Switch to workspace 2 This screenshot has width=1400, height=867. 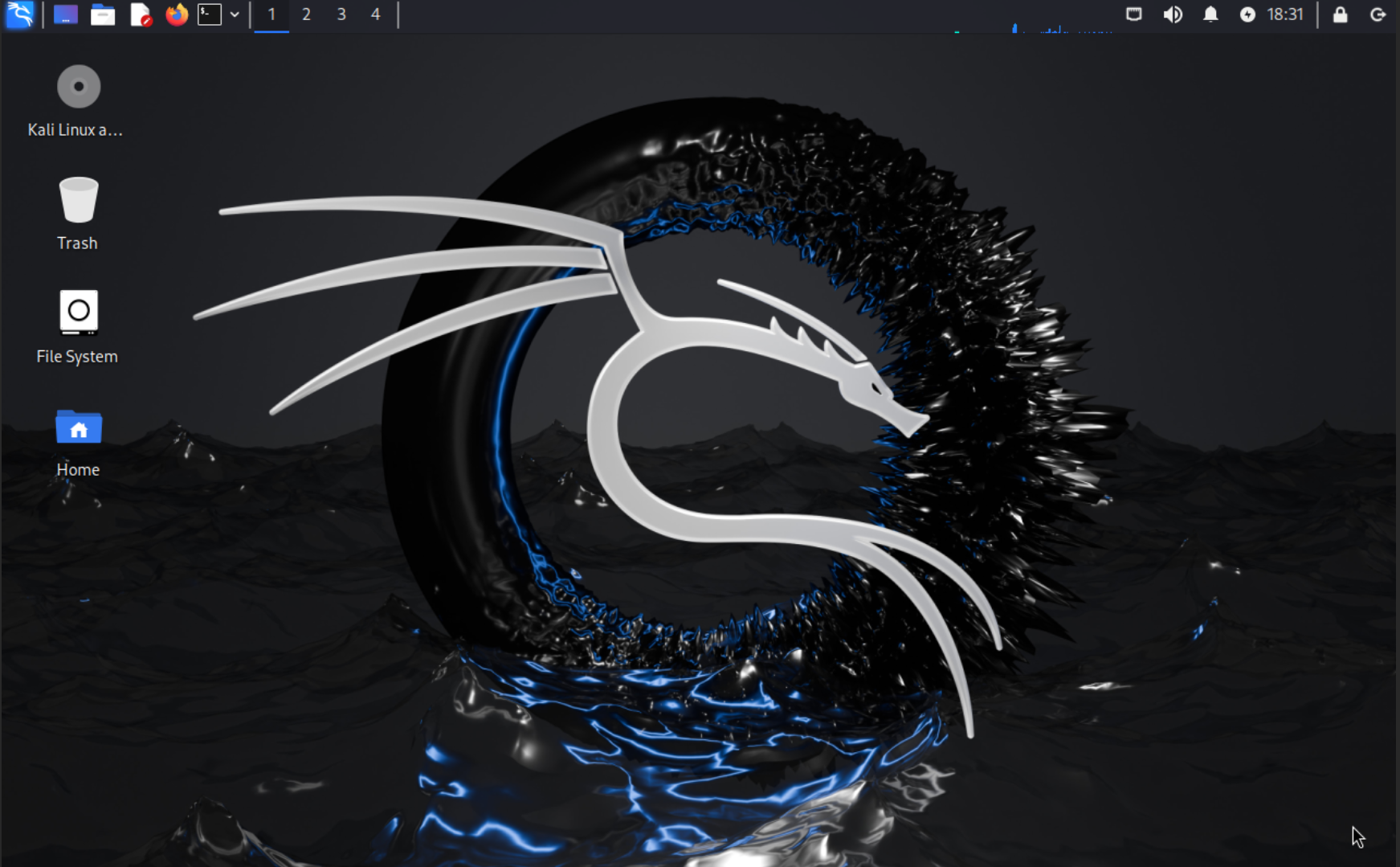pos(306,14)
